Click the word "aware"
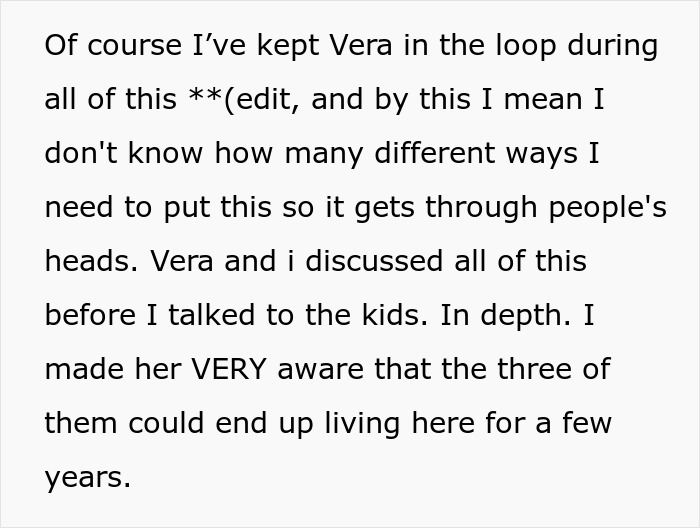 (321, 371)
